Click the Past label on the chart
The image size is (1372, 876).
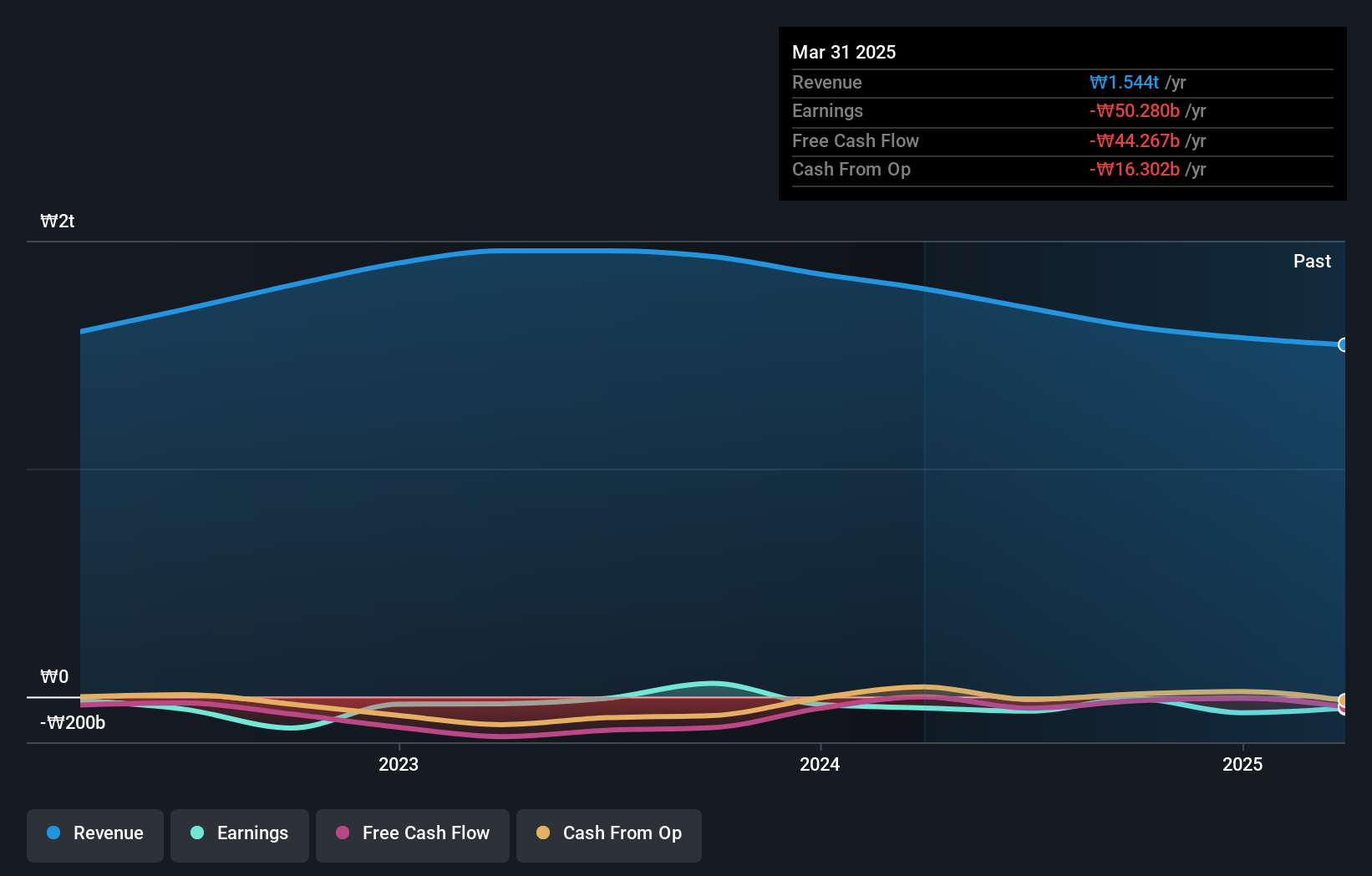[x=1312, y=261]
